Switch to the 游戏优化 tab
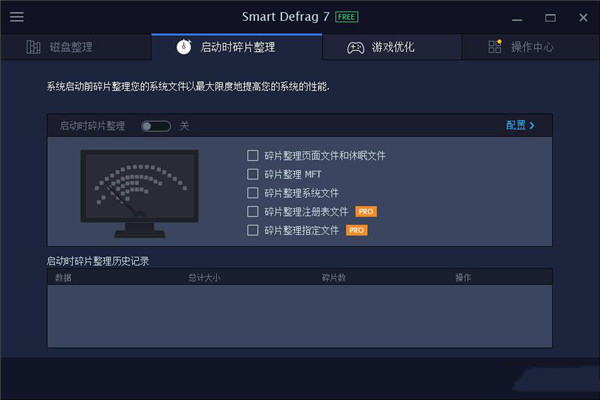The image size is (600, 400). 392,47
